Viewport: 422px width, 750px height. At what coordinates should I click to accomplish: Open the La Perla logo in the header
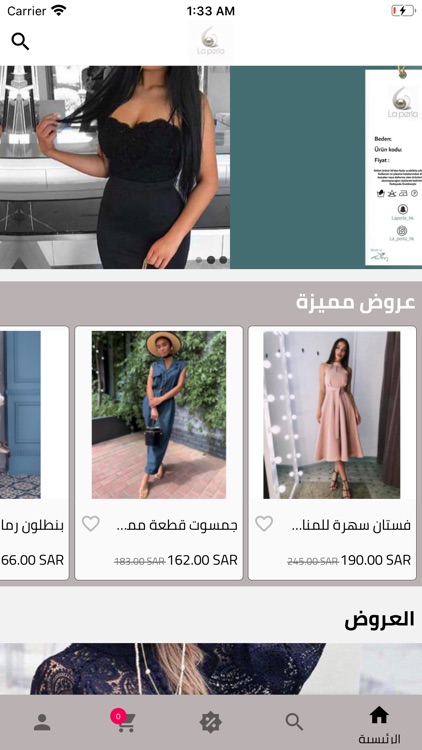tap(211, 43)
